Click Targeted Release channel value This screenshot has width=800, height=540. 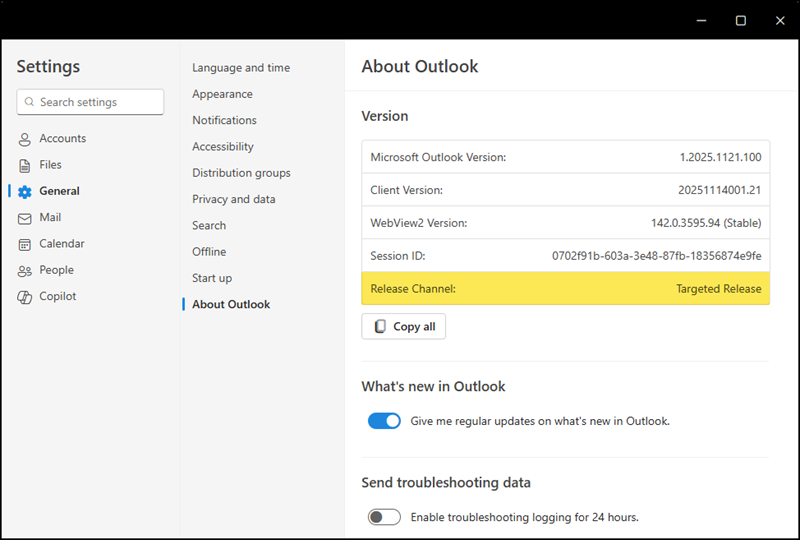pyautogui.click(x=719, y=289)
